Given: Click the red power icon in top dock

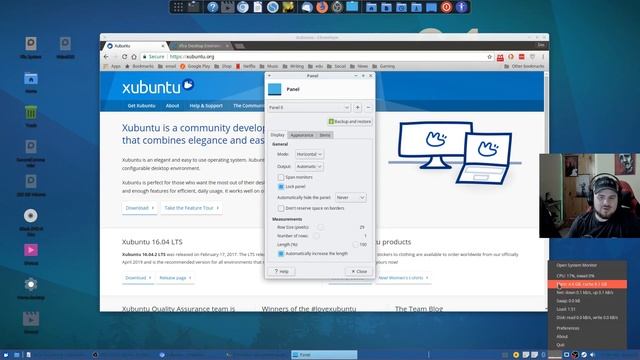Looking at the screenshot, I should (446, 7).
